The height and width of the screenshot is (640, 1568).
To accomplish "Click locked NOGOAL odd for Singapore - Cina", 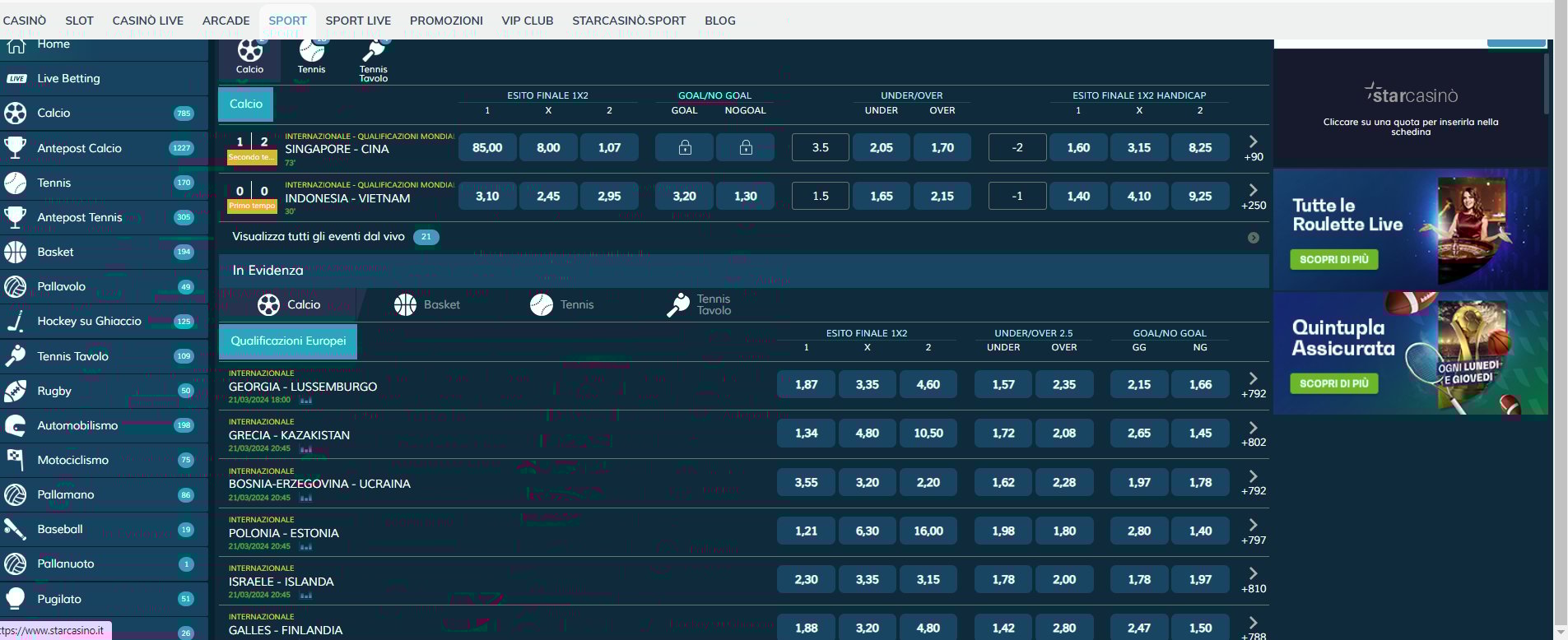I will pos(746,147).
